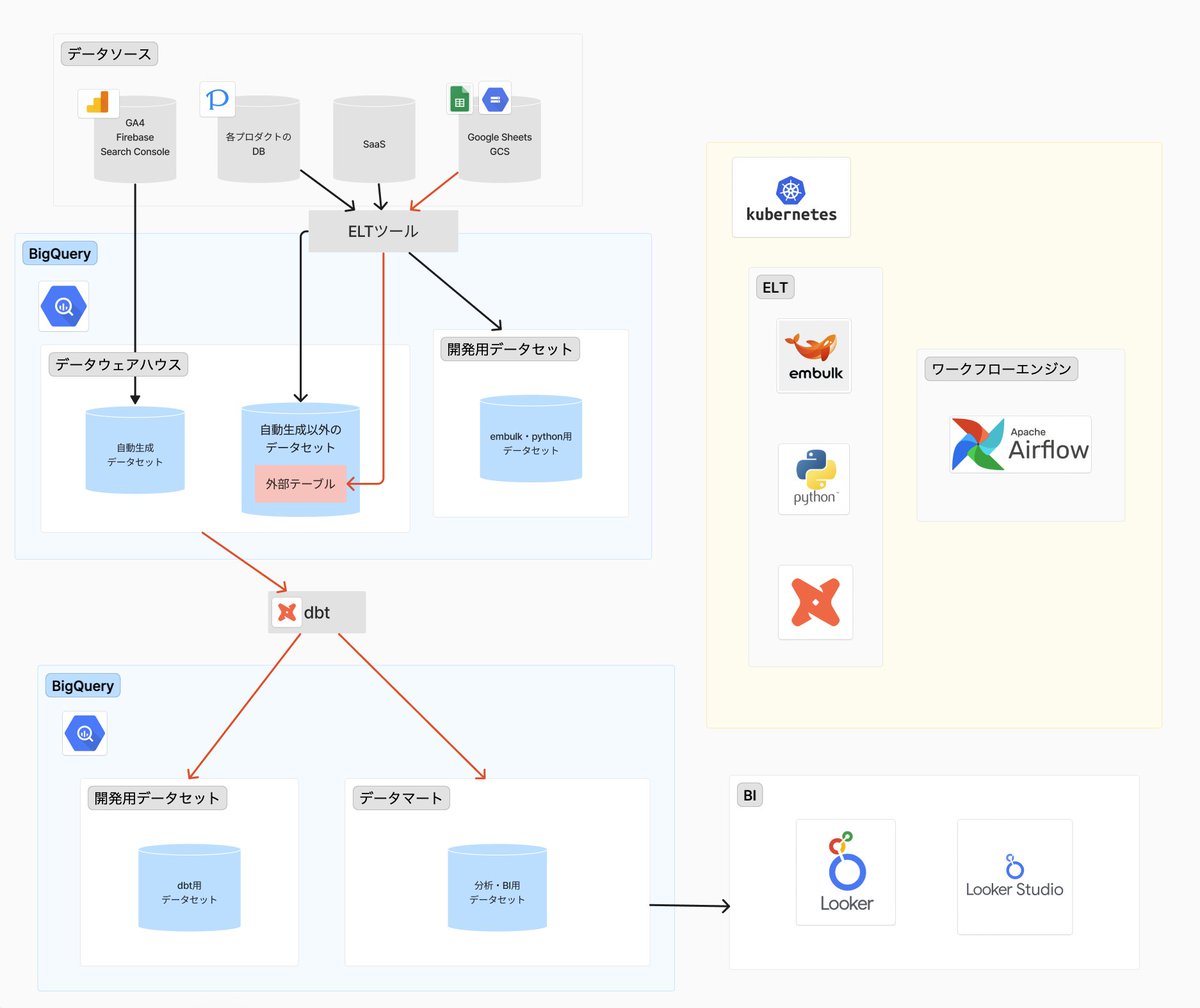
Task: Click the green Google Sheets icon
Action: point(460,99)
